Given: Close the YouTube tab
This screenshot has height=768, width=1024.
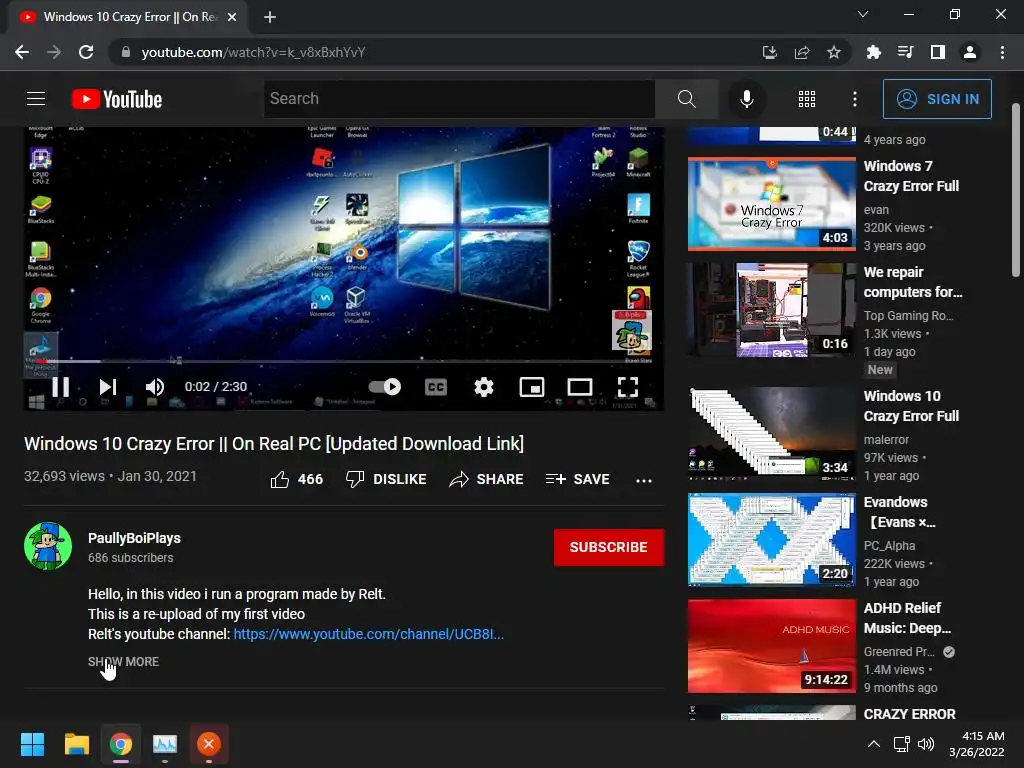Looking at the screenshot, I should click(231, 17).
